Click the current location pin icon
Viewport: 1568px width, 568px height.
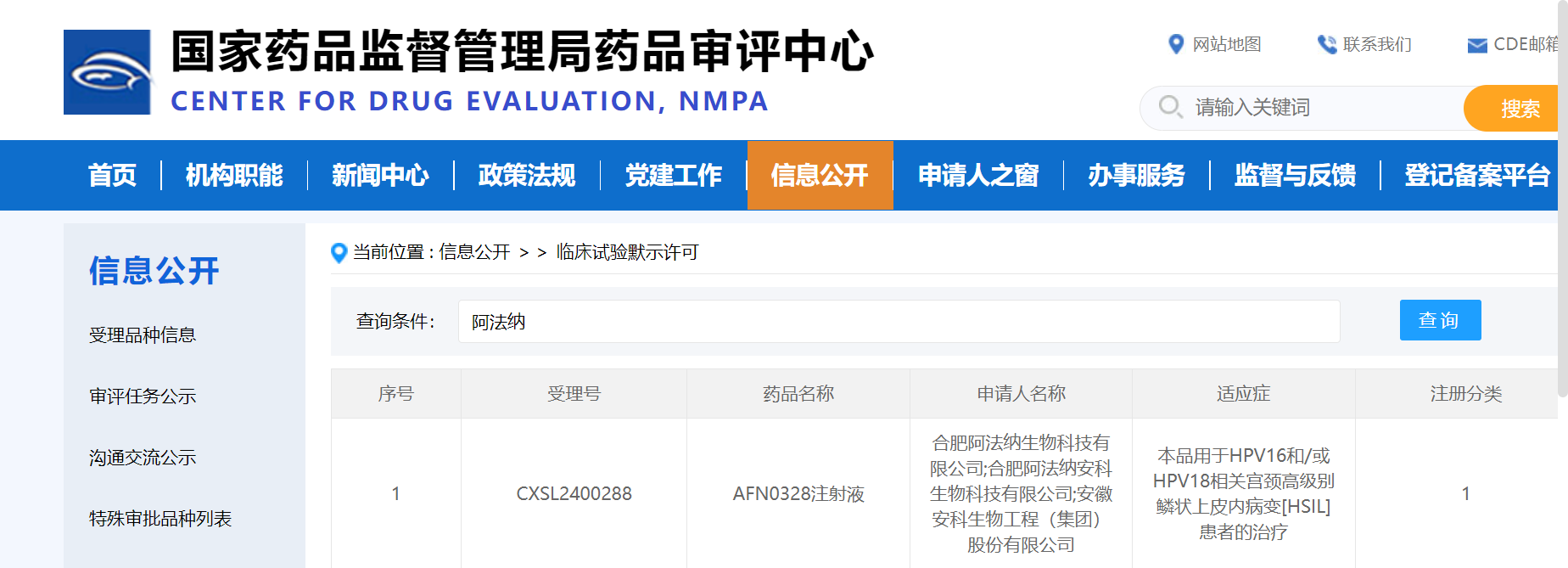[x=339, y=252]
